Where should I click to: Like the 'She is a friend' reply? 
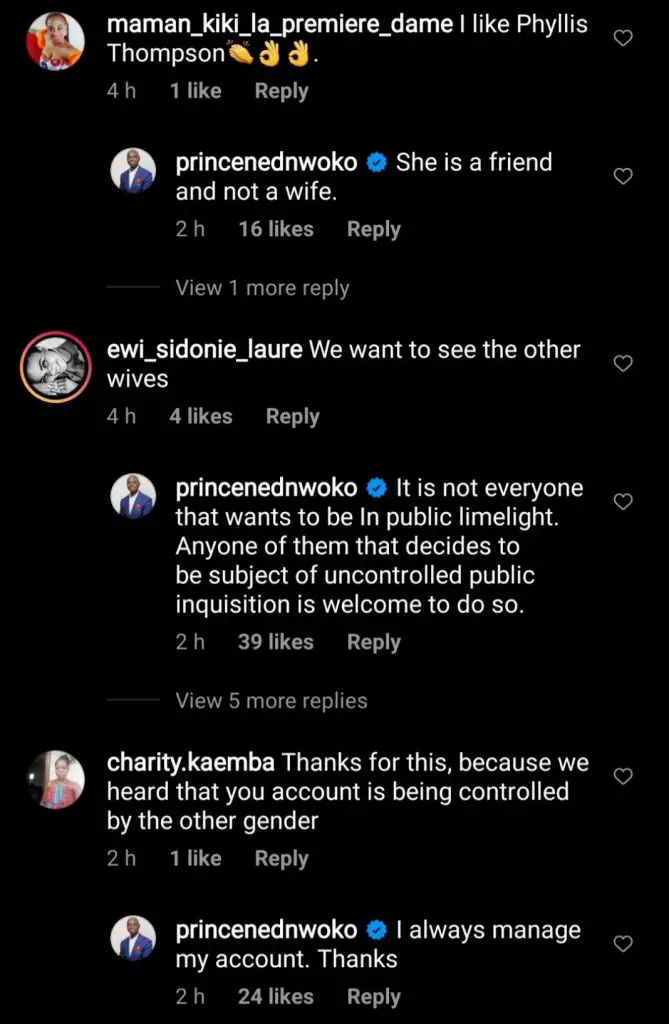click(623, 176)
